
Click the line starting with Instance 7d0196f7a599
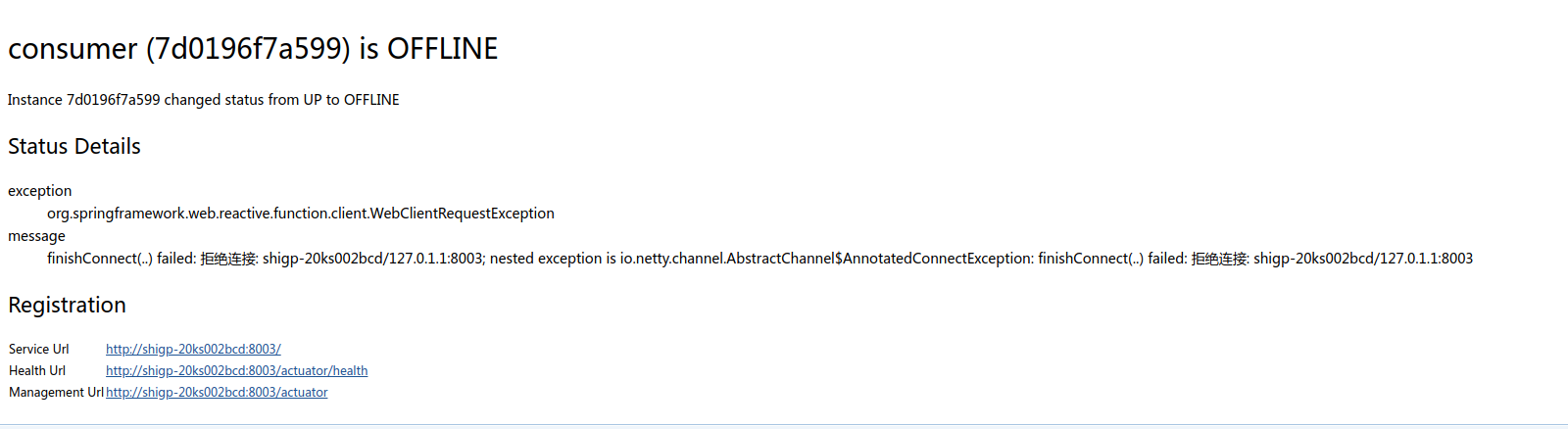[204, 100]
